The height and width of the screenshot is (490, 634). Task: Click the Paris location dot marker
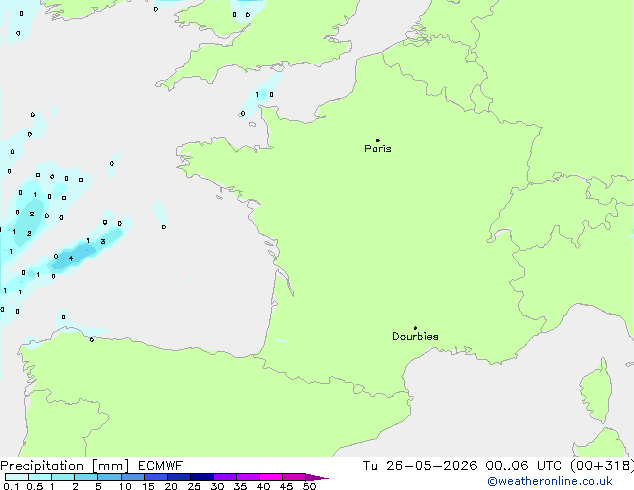(378, 140)
